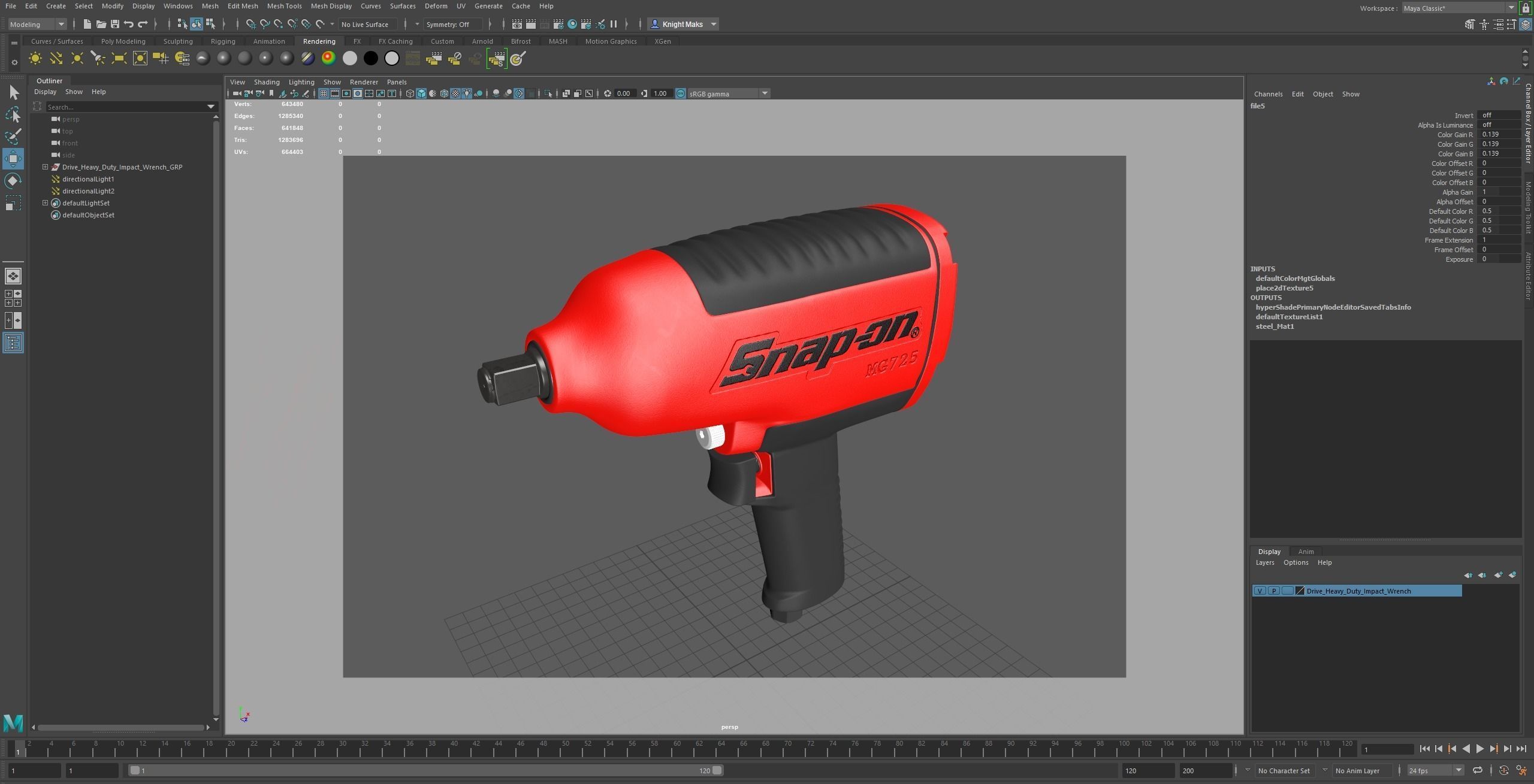This screenshot has width=1534, height=784.
Task: Go to start of playback range
Action: [1425, 749]
